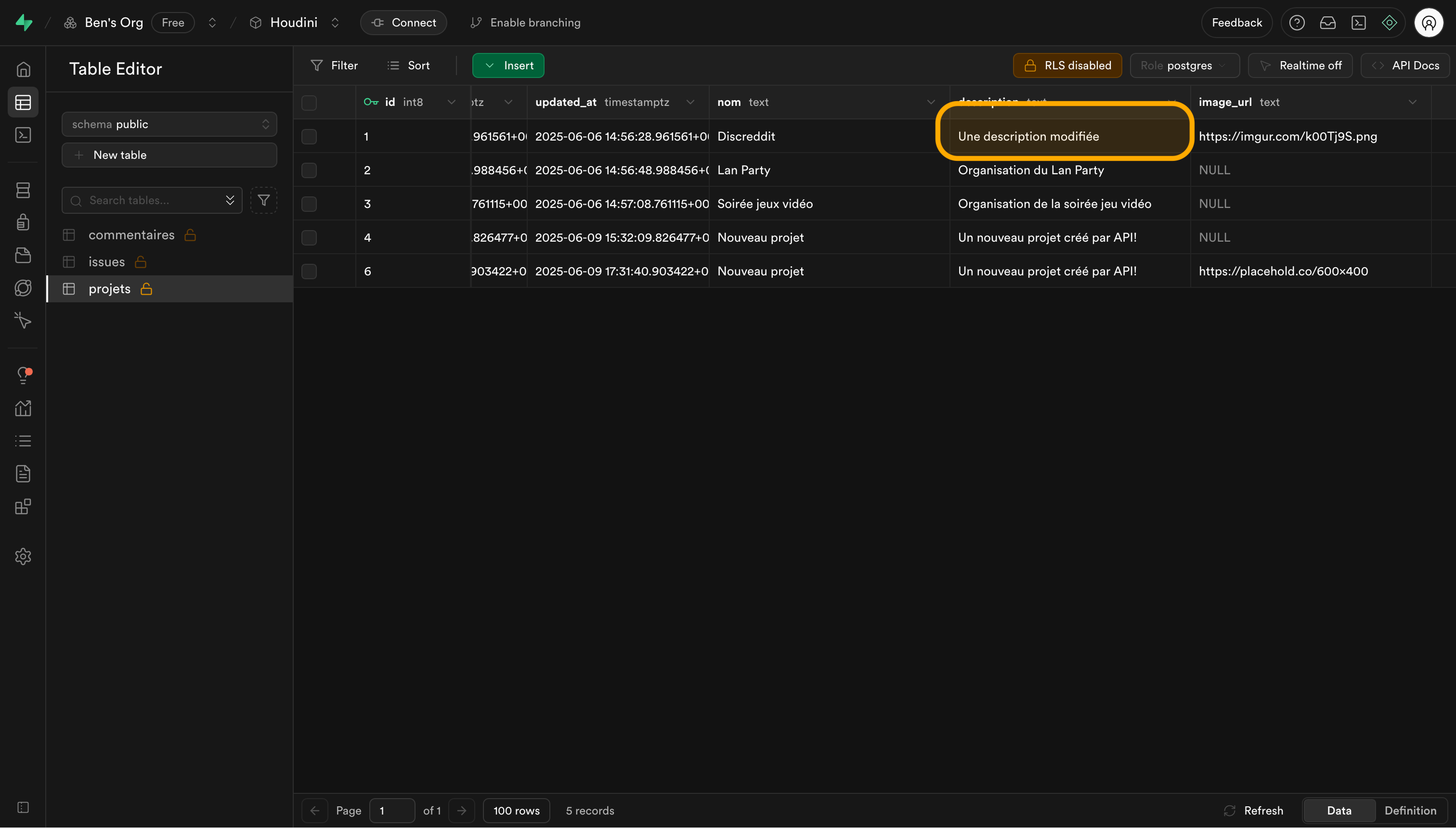The image size is (1456, 828).
Task: Check the row checkbox for Soirée jeux vidéo
Action: 309,204
